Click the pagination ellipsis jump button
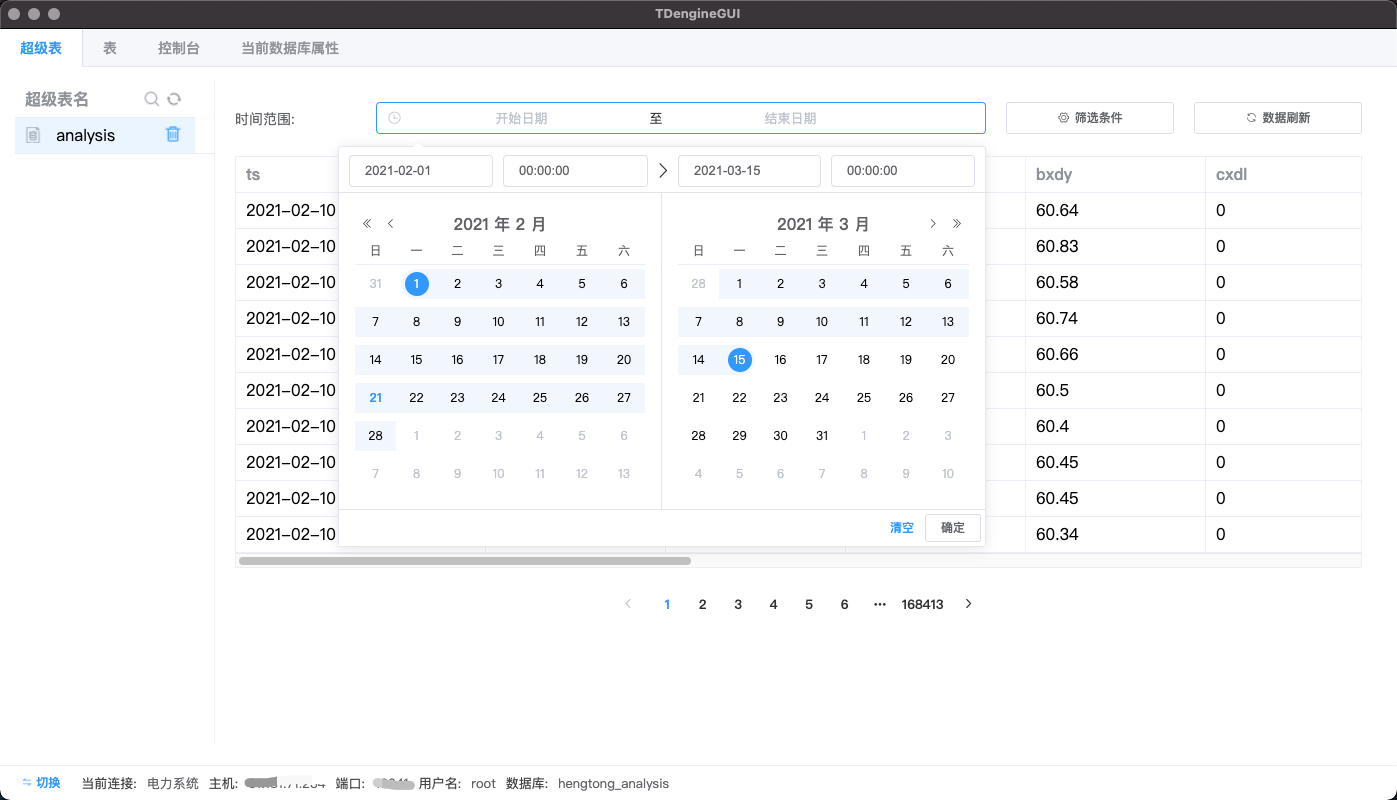The height and width of the screenshot is (800, 1397). 880,604
